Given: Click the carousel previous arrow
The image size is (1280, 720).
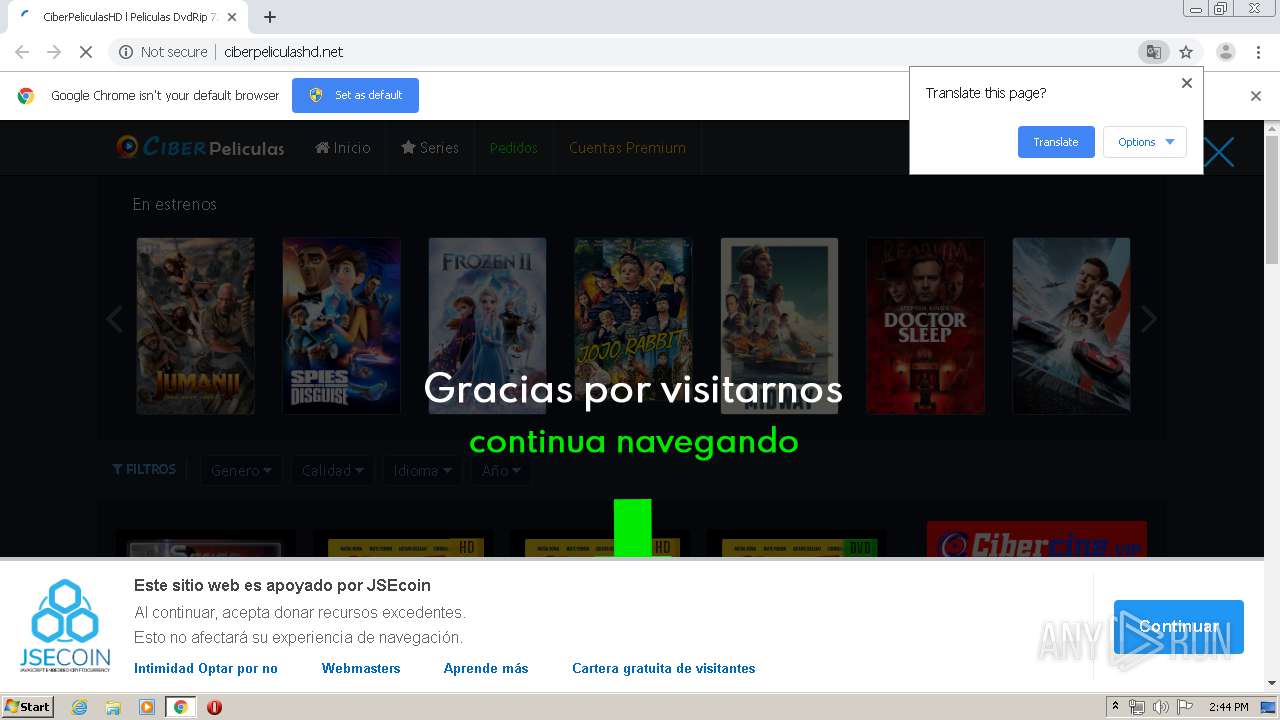Looking at the screenshot, I should coord(114,319).
